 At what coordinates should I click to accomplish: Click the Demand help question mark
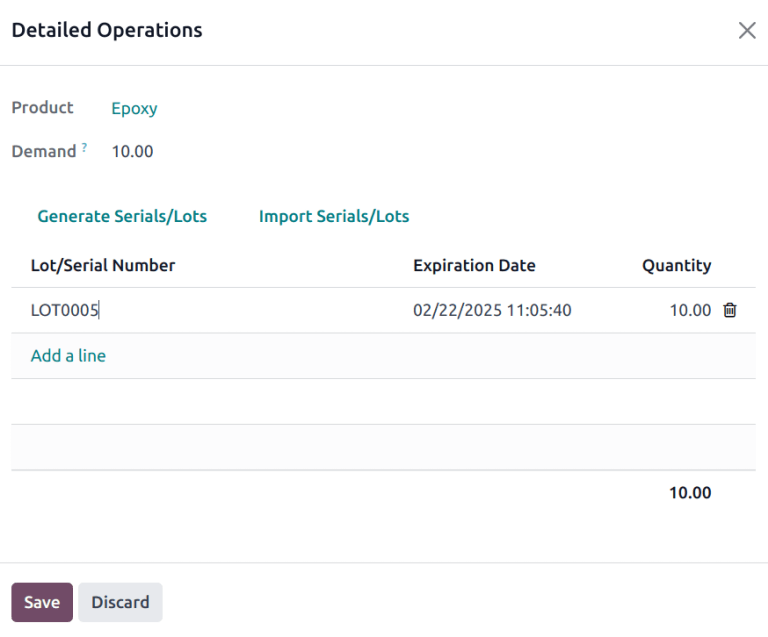tap(84, 148)
